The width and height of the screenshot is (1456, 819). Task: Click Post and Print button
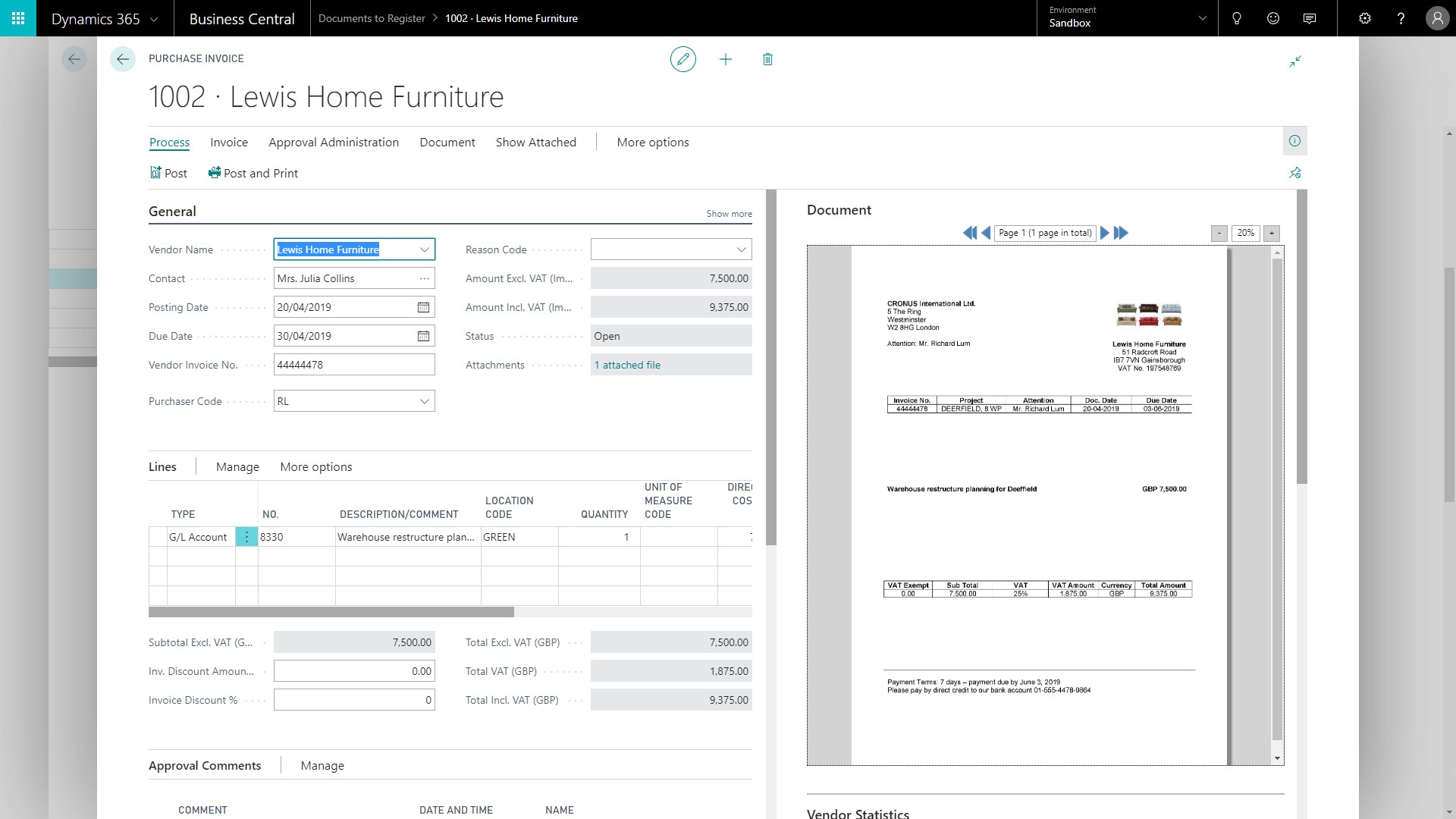tap(253, 174)
